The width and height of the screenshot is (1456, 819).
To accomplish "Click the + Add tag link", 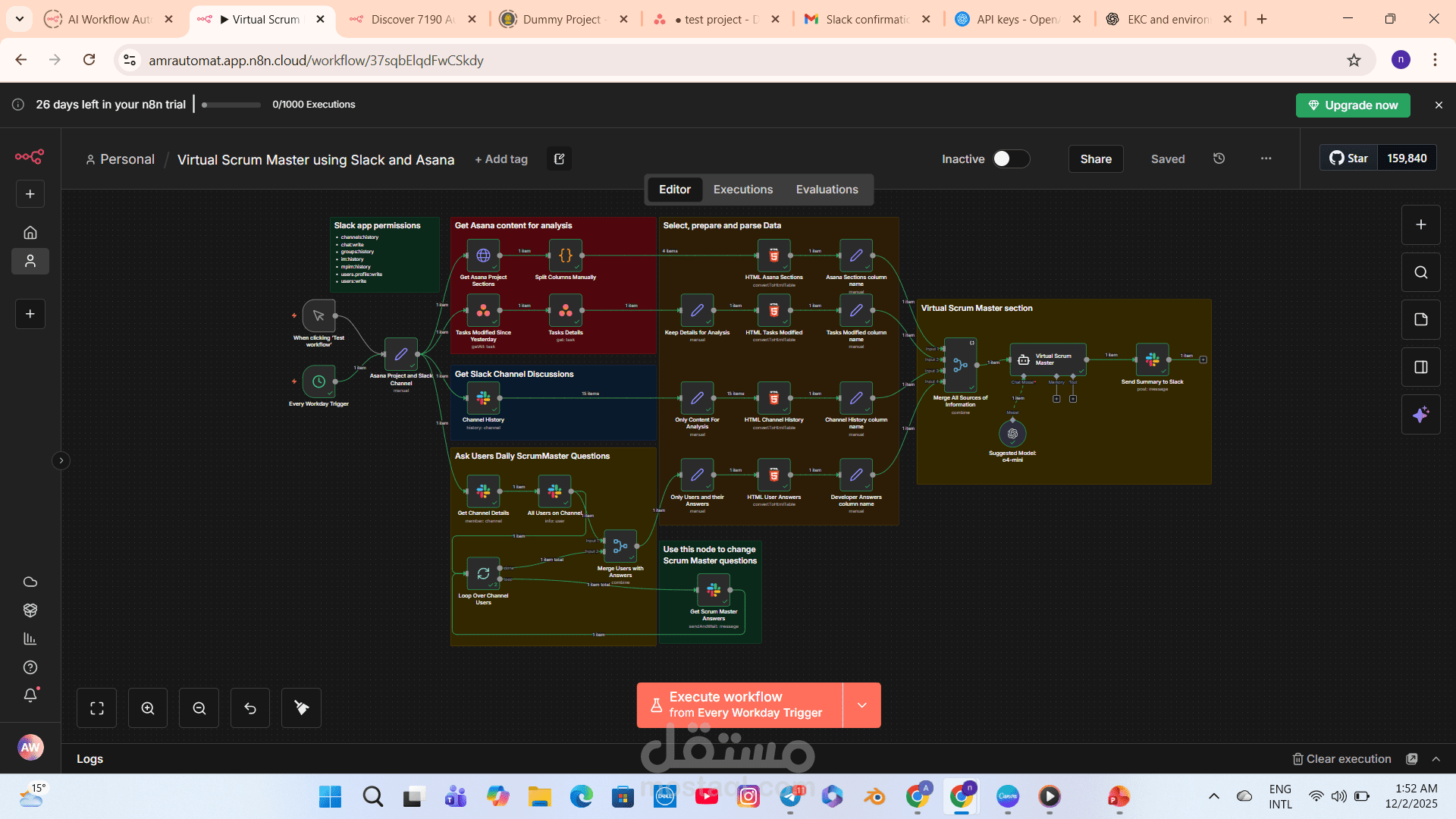I will coord(501,159).
